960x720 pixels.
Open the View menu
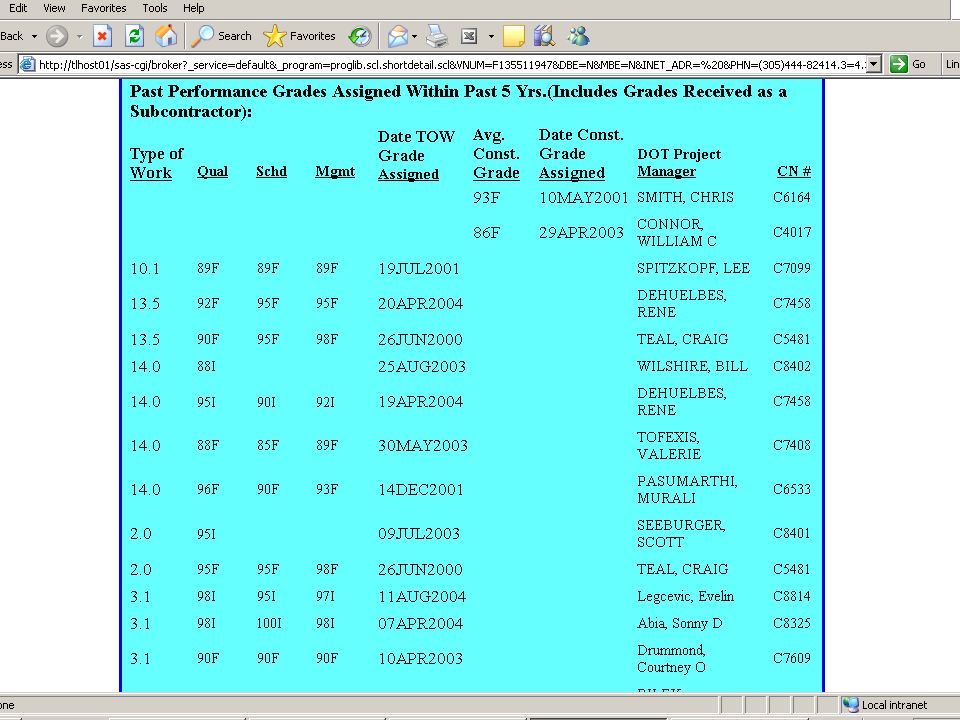click(54, 8)
